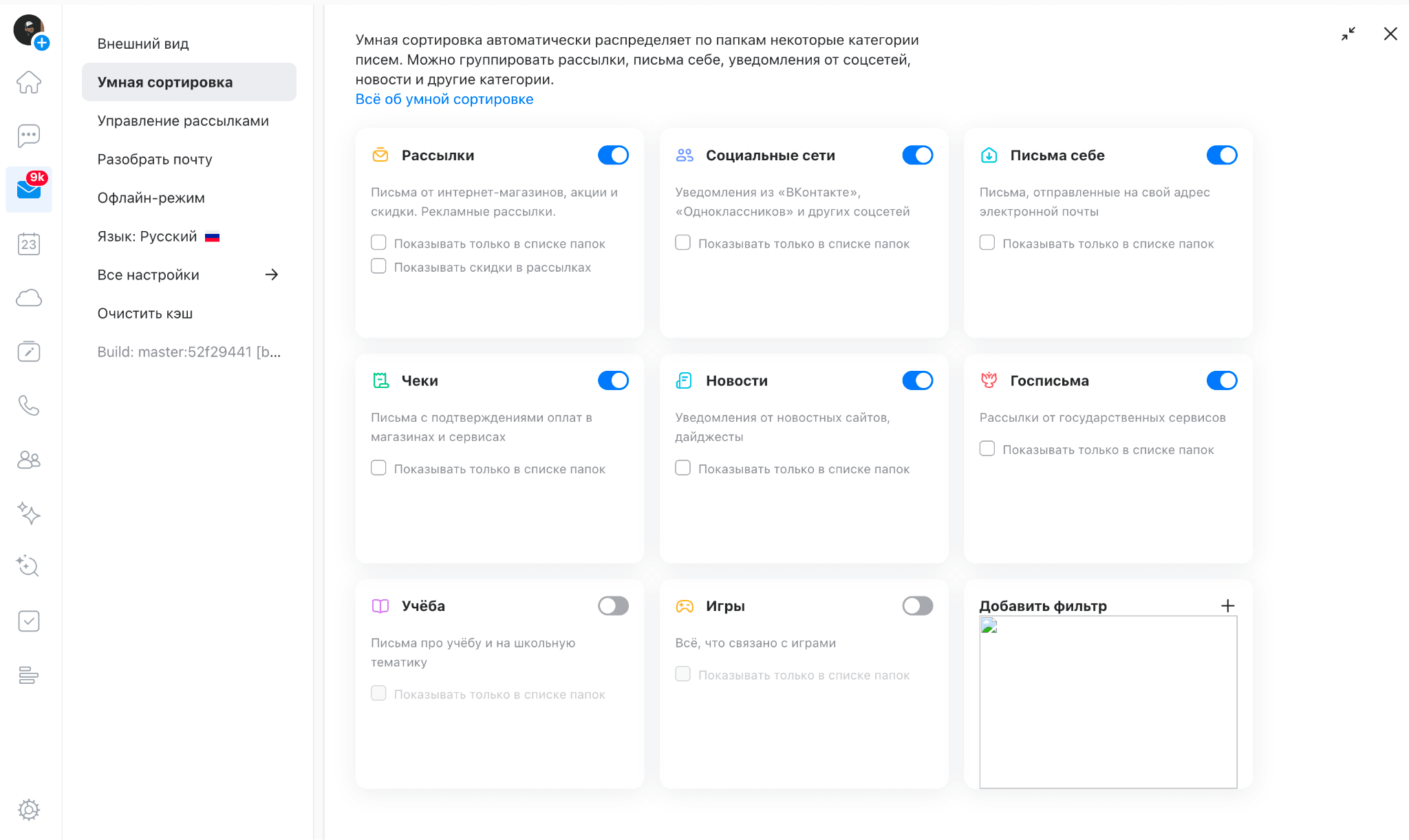Check Показывать скидки в рассылках

pos(378,266)
